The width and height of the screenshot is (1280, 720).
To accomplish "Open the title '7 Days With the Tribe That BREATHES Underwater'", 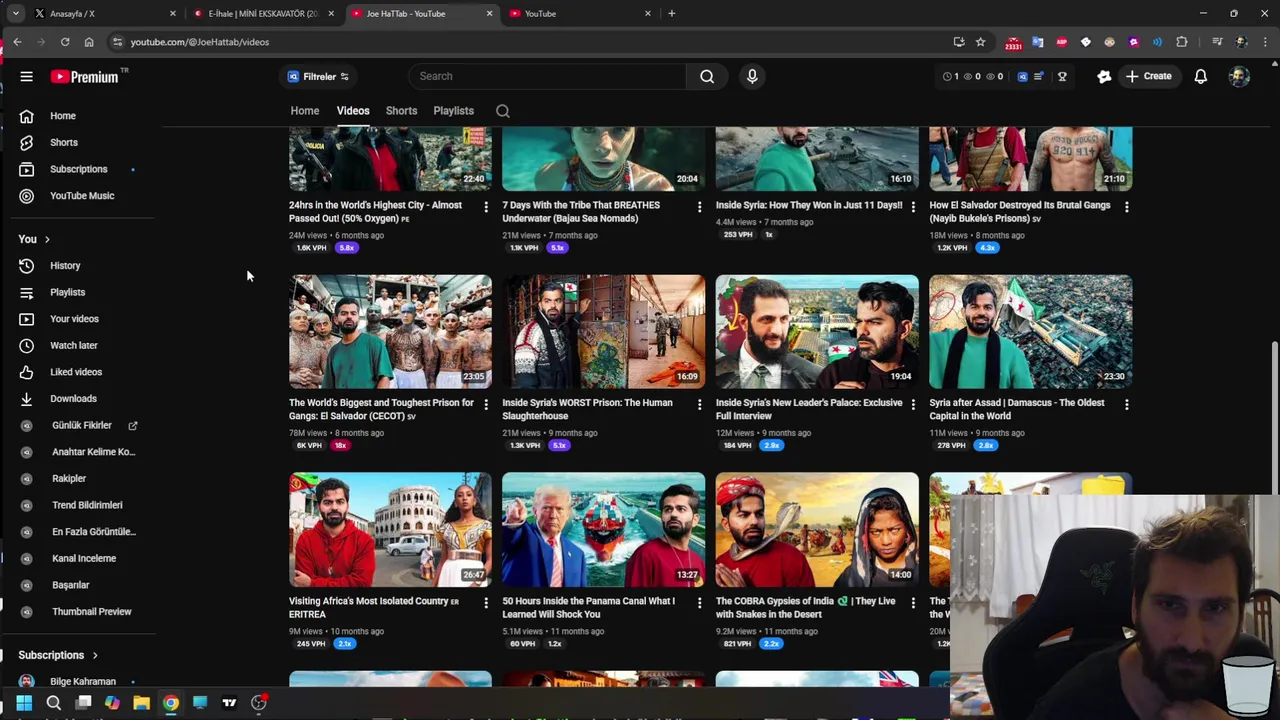I will pyautogui.click(x=581, y=212).
